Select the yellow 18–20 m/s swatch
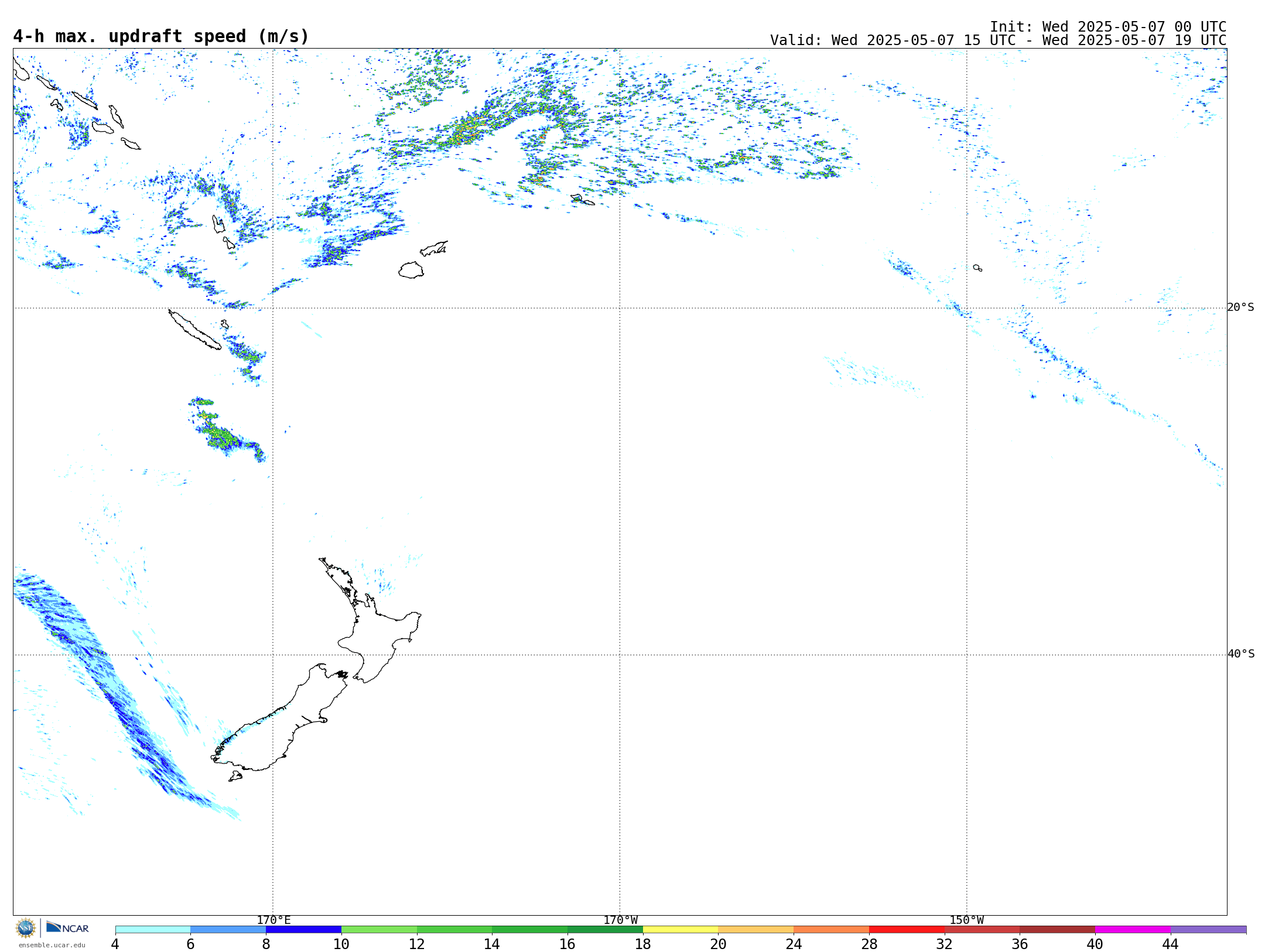Screen dimensions: 1265x952 [681, 930]
